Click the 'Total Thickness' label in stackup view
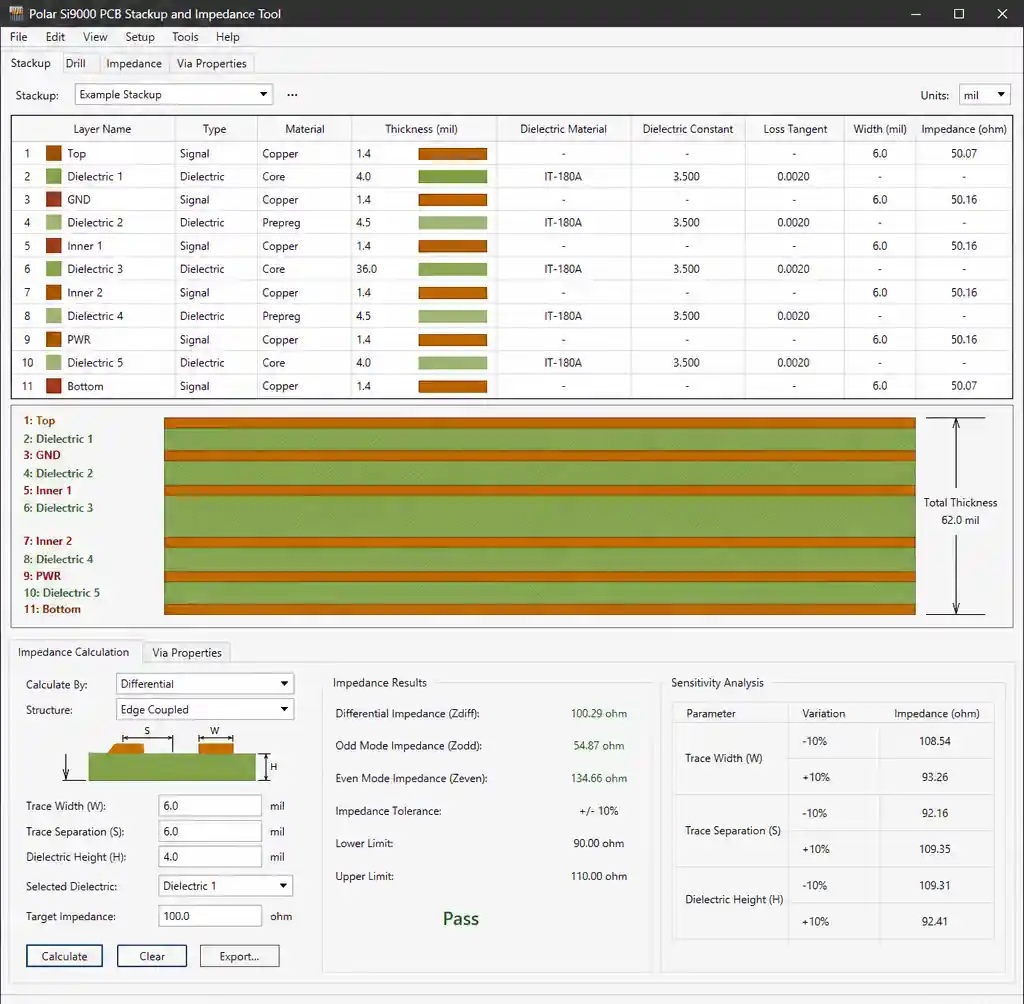1024x1004 pixels. click(x=960, y=502)
